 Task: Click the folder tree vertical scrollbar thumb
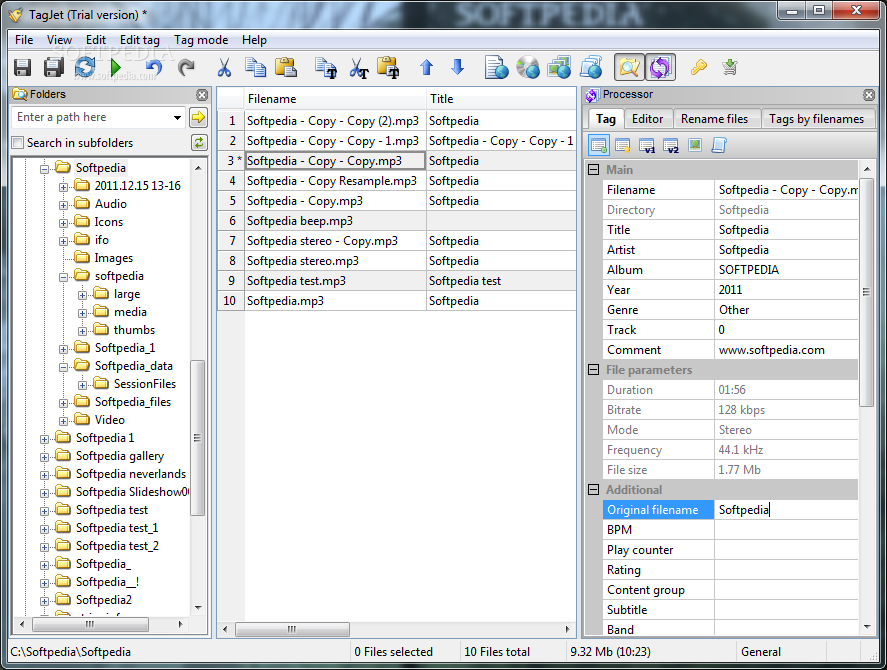click(197, 437)
